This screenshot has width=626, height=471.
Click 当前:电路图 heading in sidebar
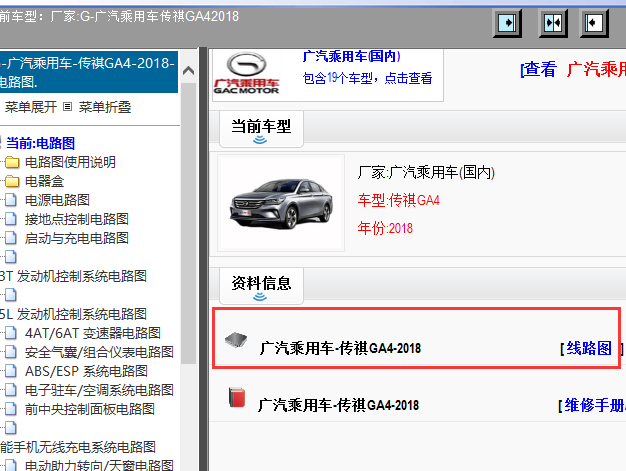pyautogui.click(x=40, y=143)
